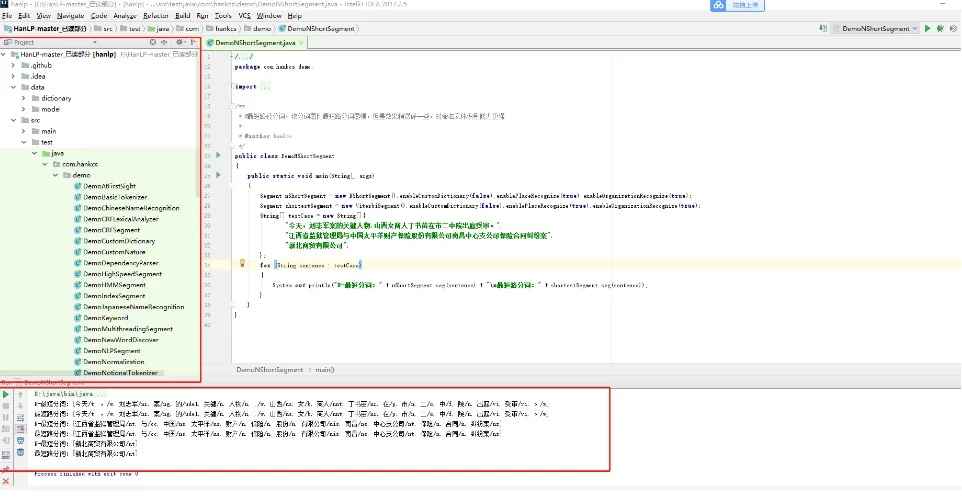Close the DemoNShortSegment.java tab
Screen dimensions: 962x503
[x=301, y=43]
